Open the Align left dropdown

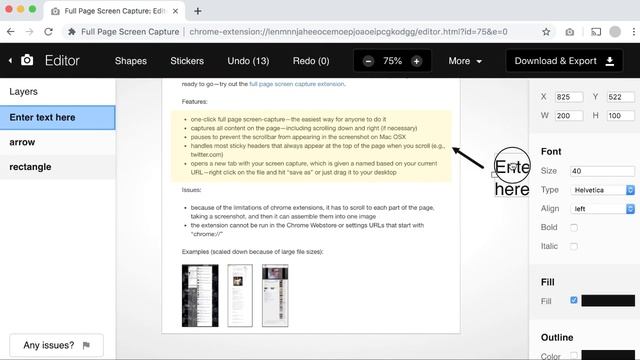(x=602, y=209)
